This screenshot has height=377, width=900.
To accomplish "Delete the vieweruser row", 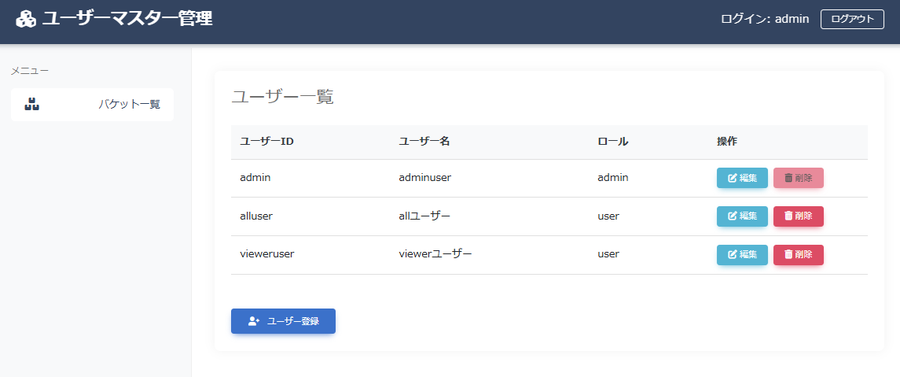I will [798, 255].
